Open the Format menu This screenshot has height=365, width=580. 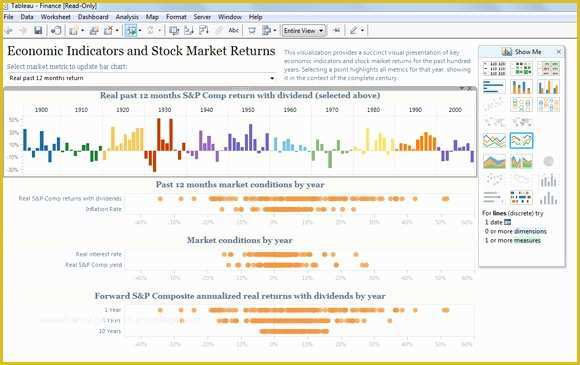(176, 17)
